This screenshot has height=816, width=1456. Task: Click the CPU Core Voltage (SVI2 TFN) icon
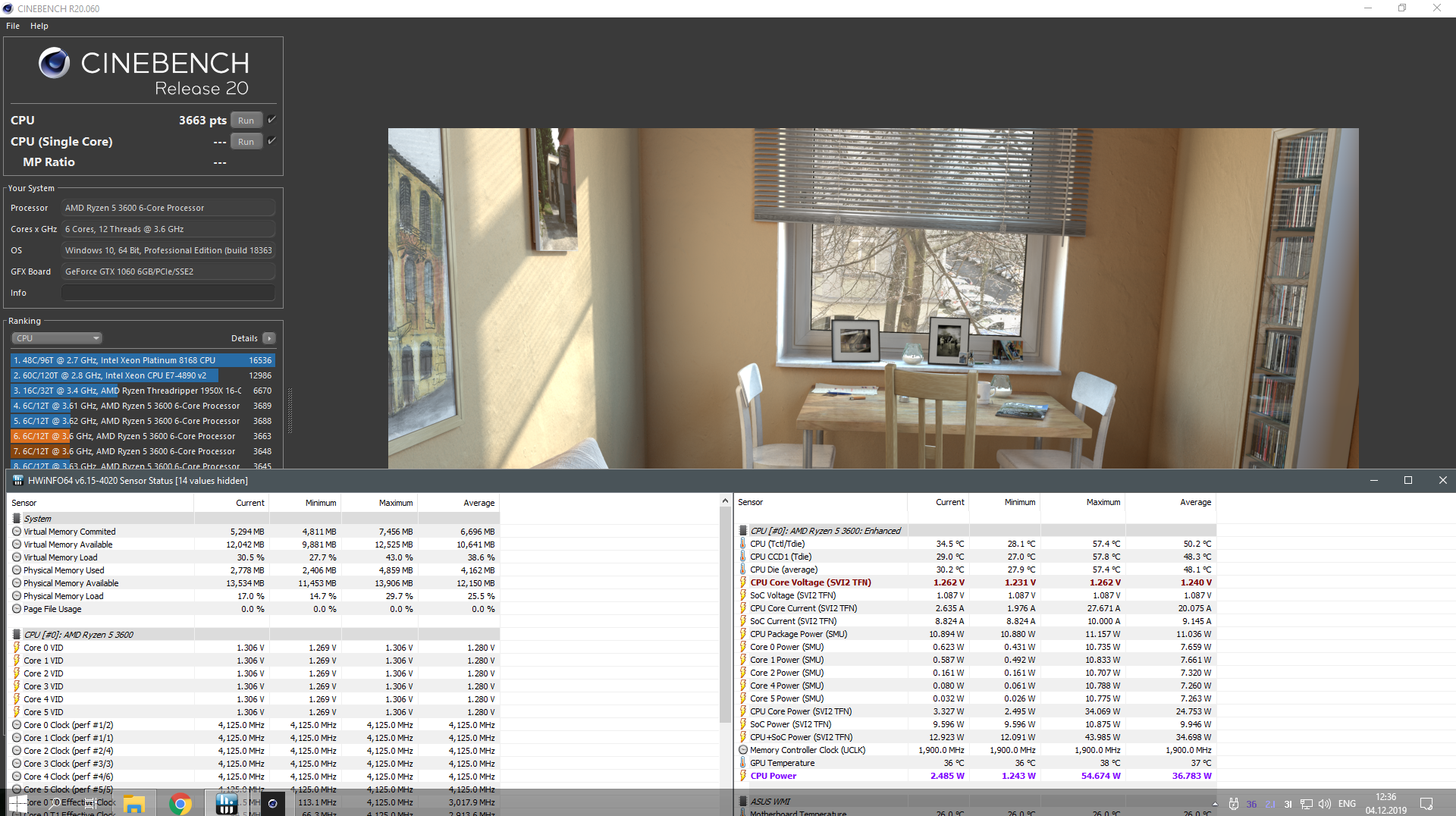tap(743, 582)
